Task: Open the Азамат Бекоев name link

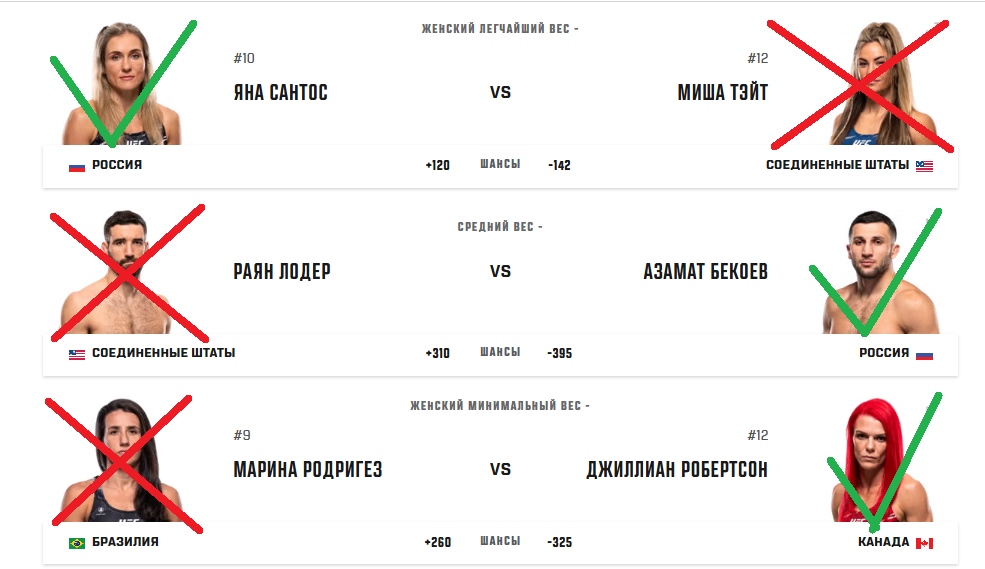Action: pos(705,271)
